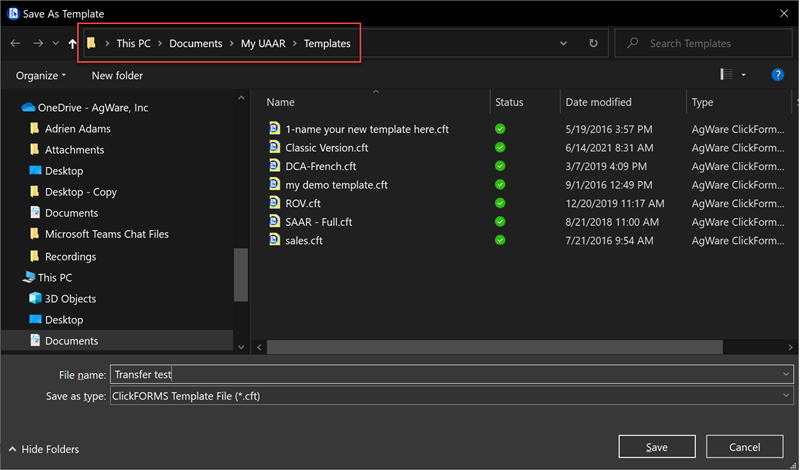Collapse the This PC tree node
Image resolution: width=800 pixels, height=470 pixels.
[10, 278]
